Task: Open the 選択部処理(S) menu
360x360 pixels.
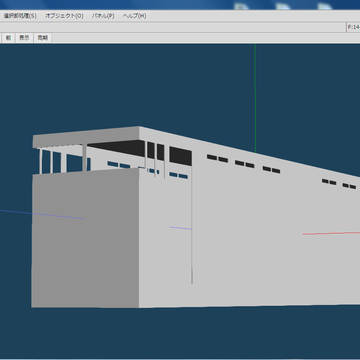Action: [20, 16]
